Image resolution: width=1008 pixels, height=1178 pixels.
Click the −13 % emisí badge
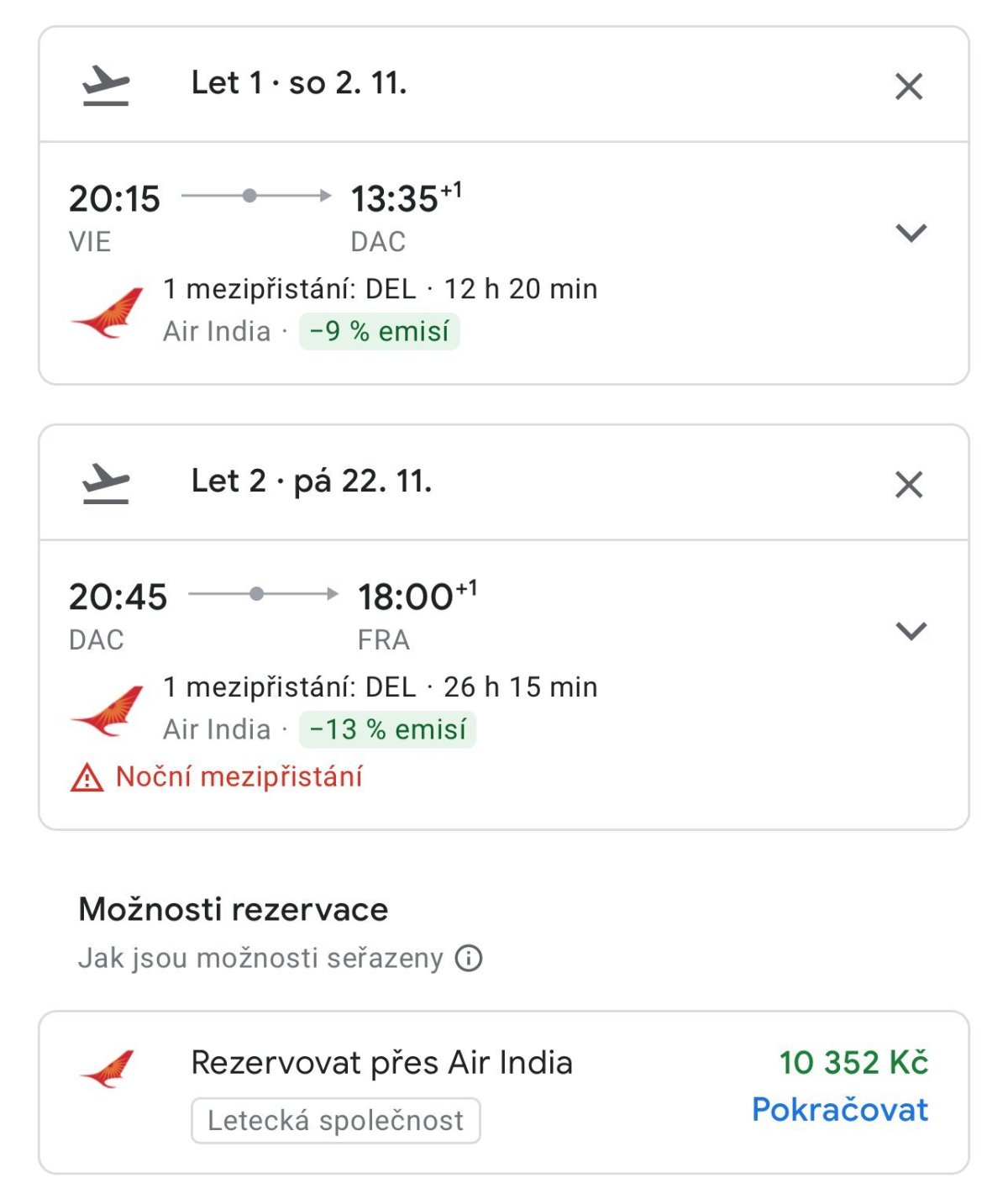(387, 729)
